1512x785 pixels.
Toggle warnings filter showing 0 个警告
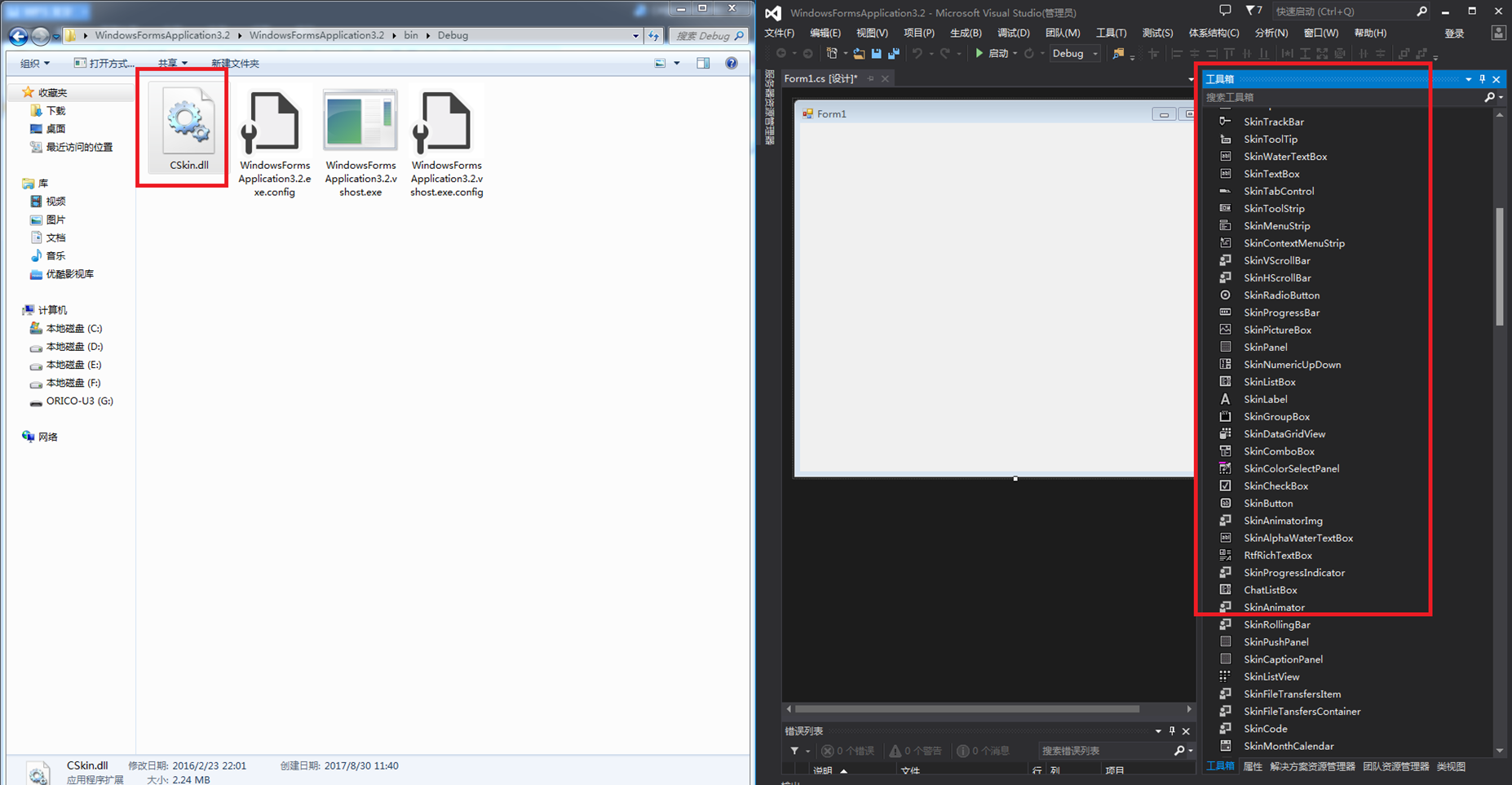tap(916, 751)
